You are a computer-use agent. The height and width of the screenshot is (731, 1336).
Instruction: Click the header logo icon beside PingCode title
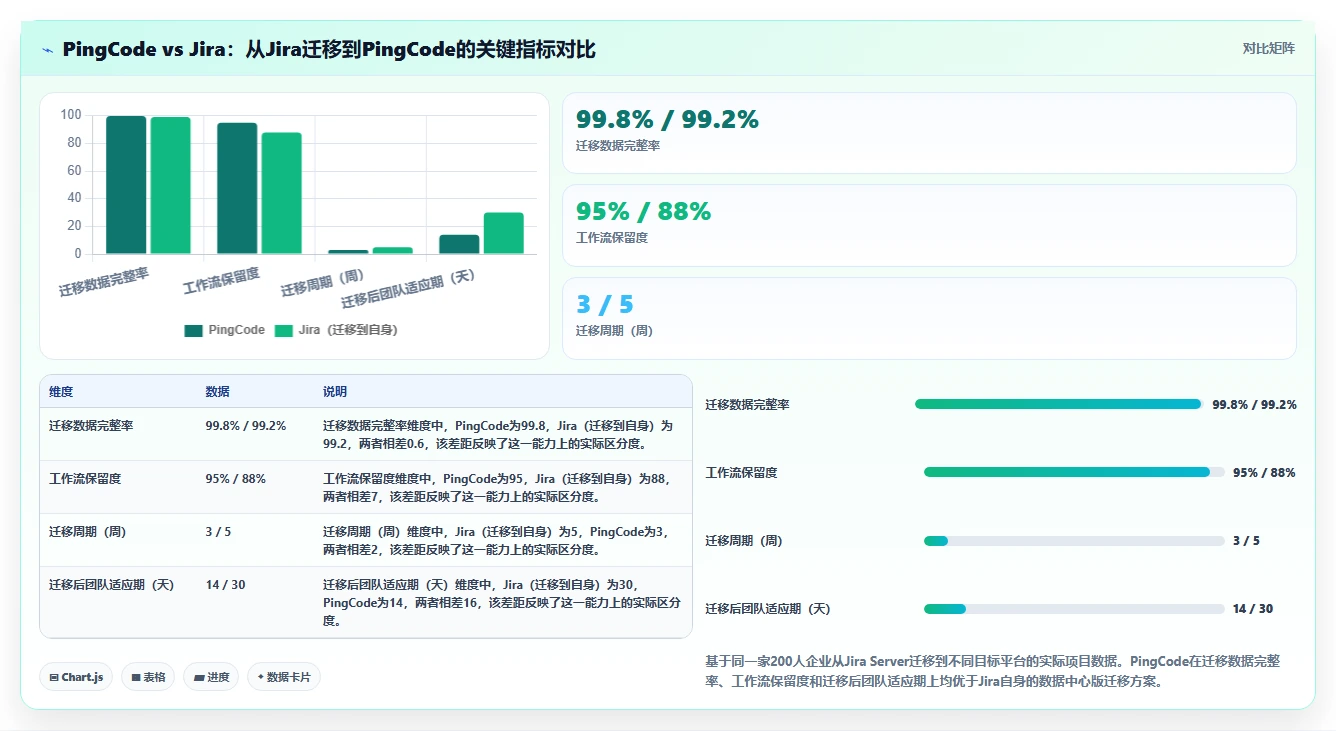click(47, 50)
